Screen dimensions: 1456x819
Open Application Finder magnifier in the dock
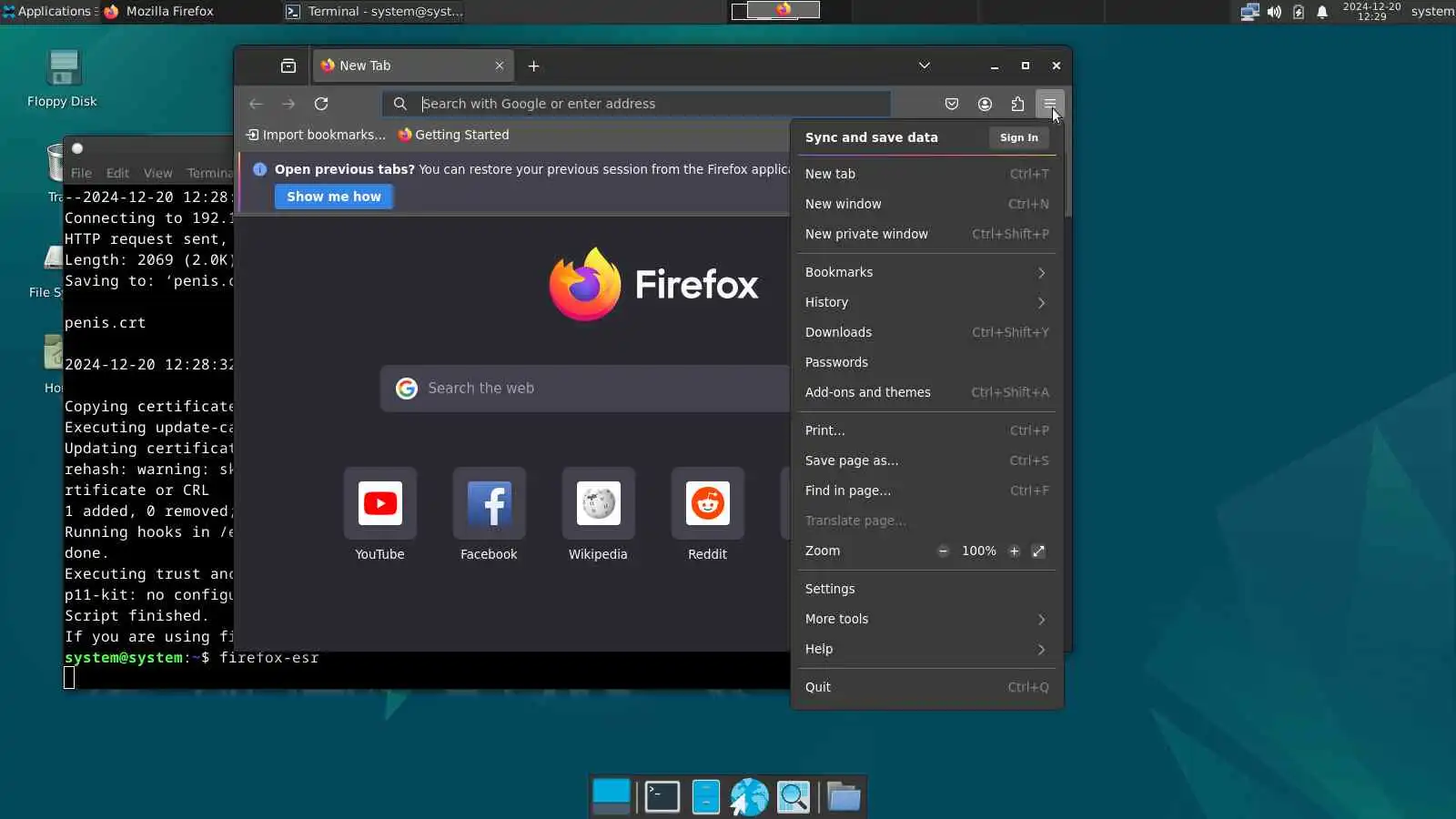[794, 796]
